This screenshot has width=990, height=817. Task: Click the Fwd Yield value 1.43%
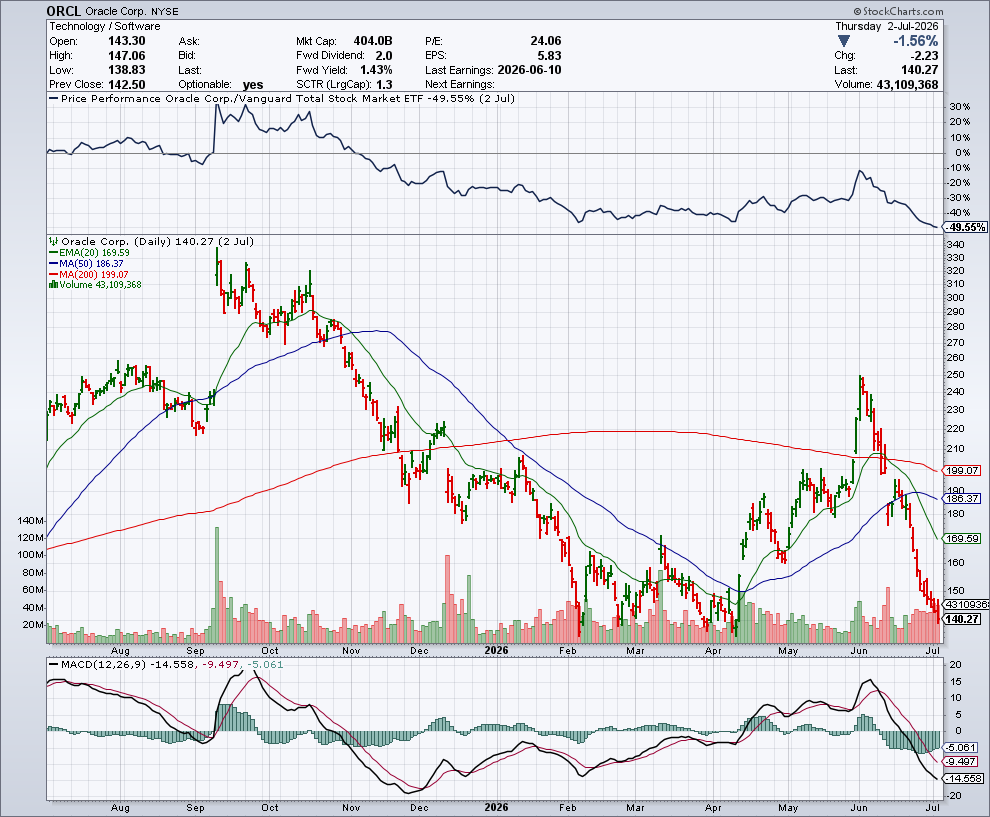[x=376, y=70]
